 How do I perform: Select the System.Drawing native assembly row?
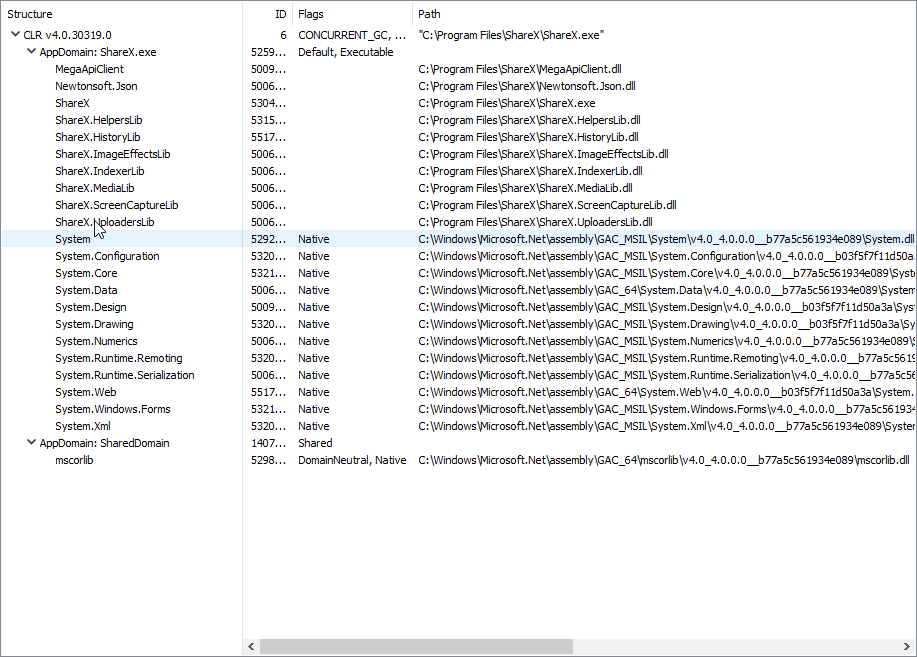[96, 323]
